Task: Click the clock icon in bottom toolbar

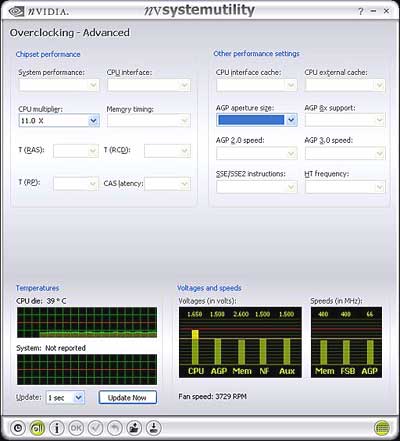Action: (x=18, y=428)
